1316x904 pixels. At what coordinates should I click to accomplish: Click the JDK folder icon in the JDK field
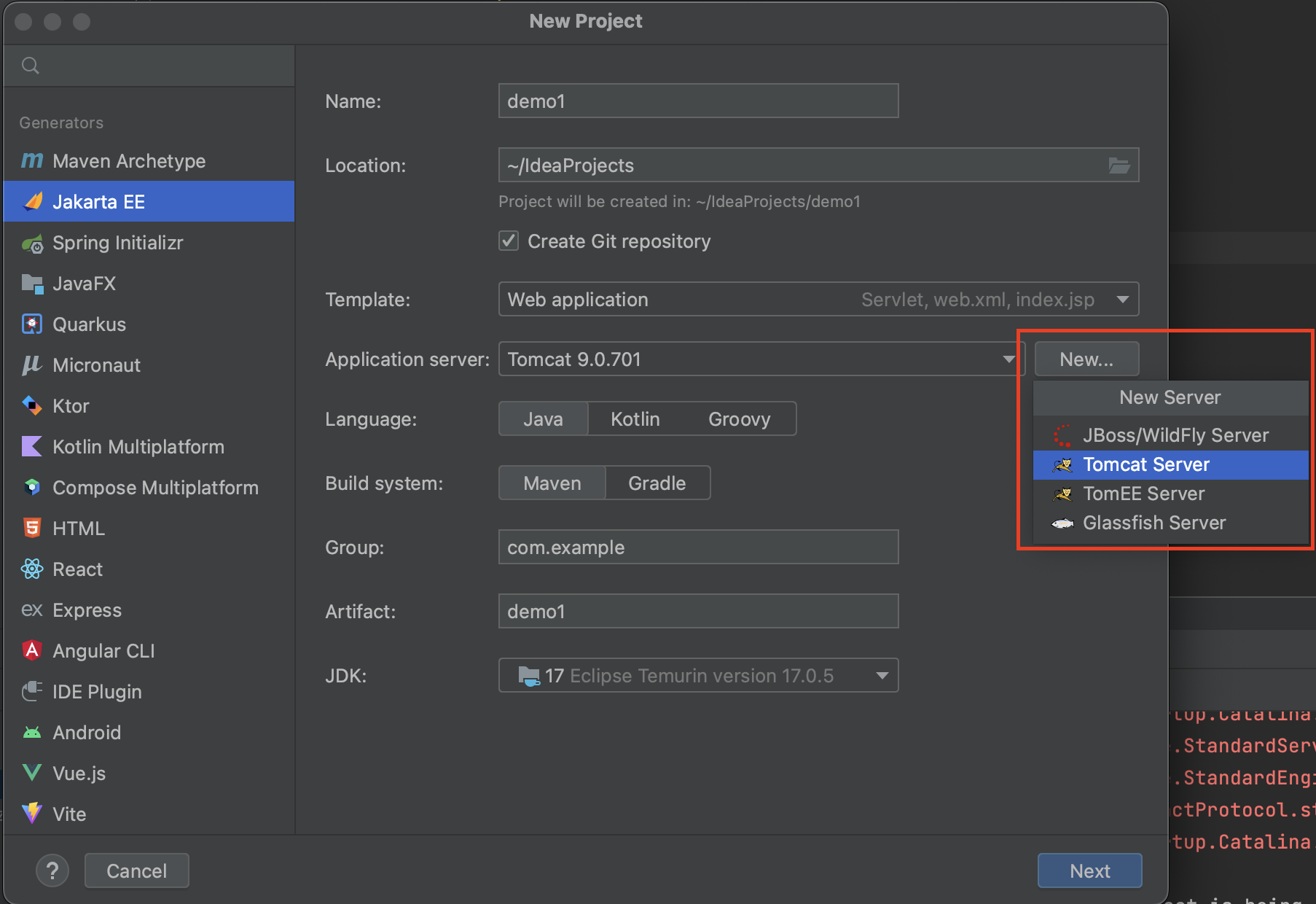528,676
